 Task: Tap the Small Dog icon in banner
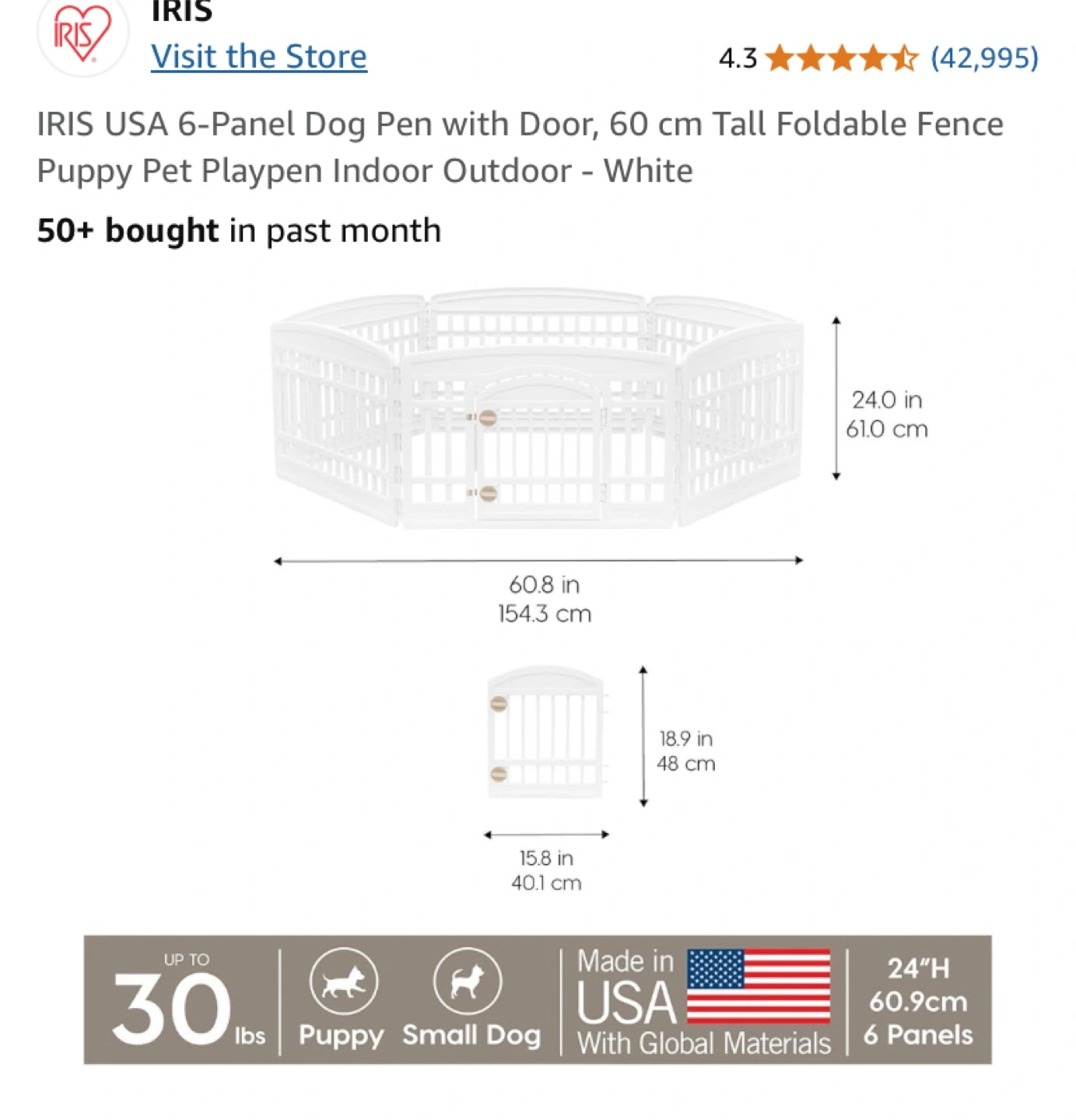coord(468,982)
